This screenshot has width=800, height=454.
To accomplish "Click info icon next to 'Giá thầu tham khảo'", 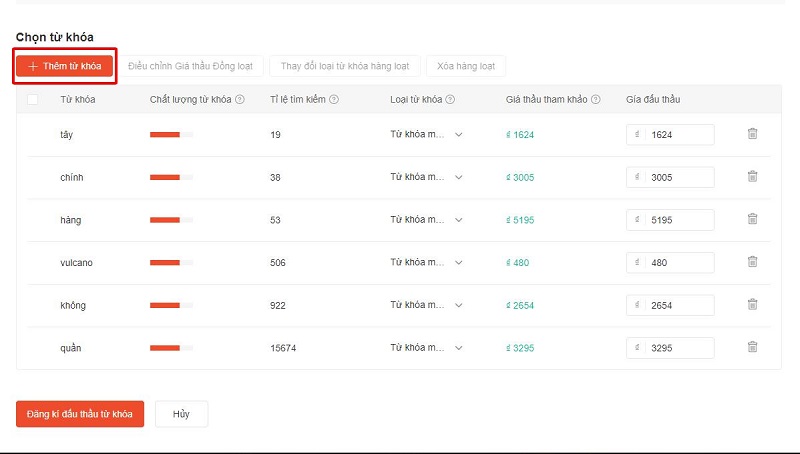I will [x=596, y=99].
